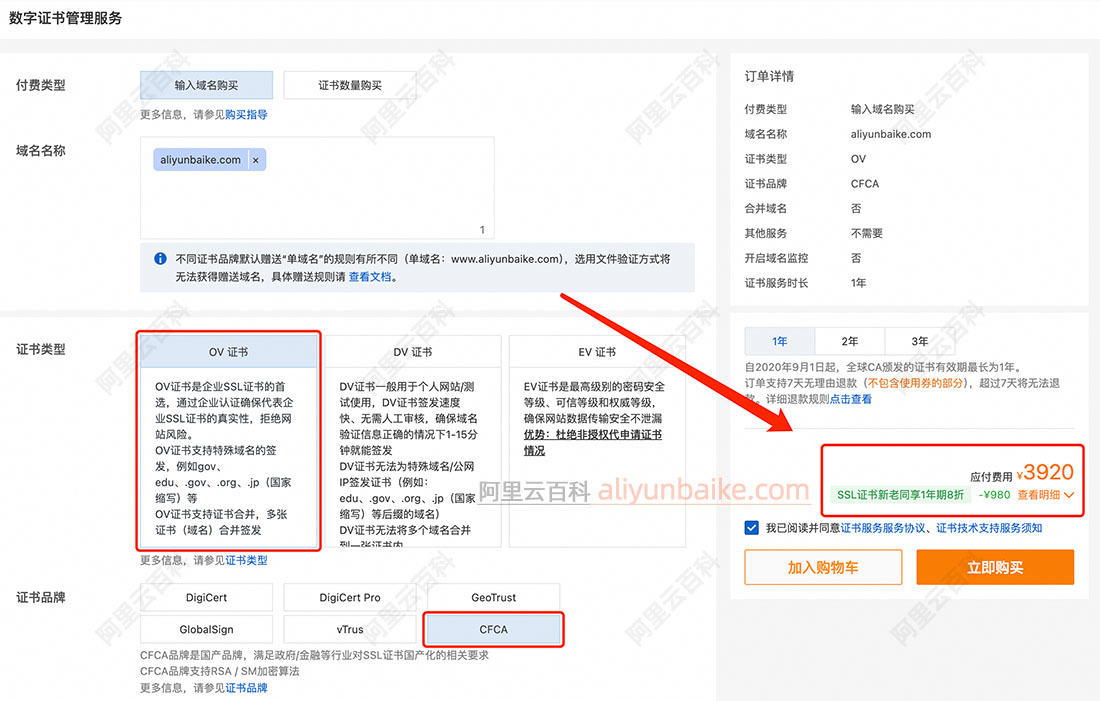Toggle the service agreement checkbox
The height and width of the screenshot is (701, 1100).
point(751,528)
